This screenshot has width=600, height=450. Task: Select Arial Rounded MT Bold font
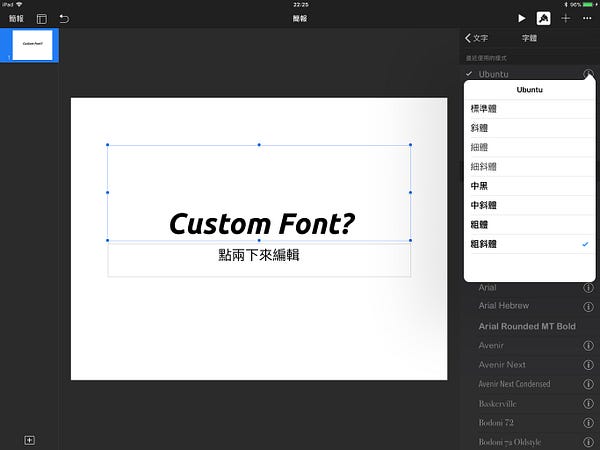click(x=527, y=326)
